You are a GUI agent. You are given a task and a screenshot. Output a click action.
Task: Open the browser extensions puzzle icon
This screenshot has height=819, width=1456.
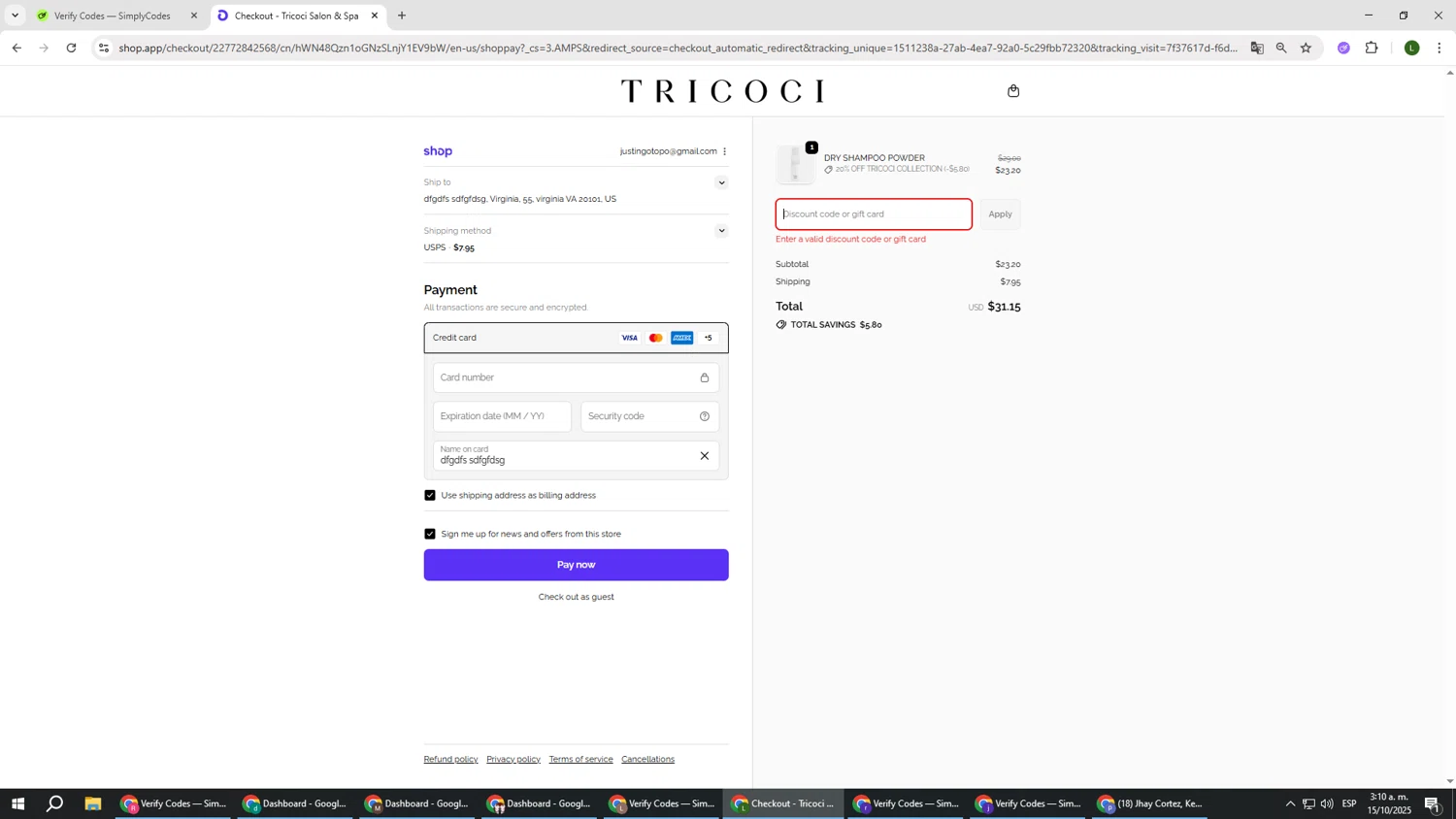(x=1372, y=48)
